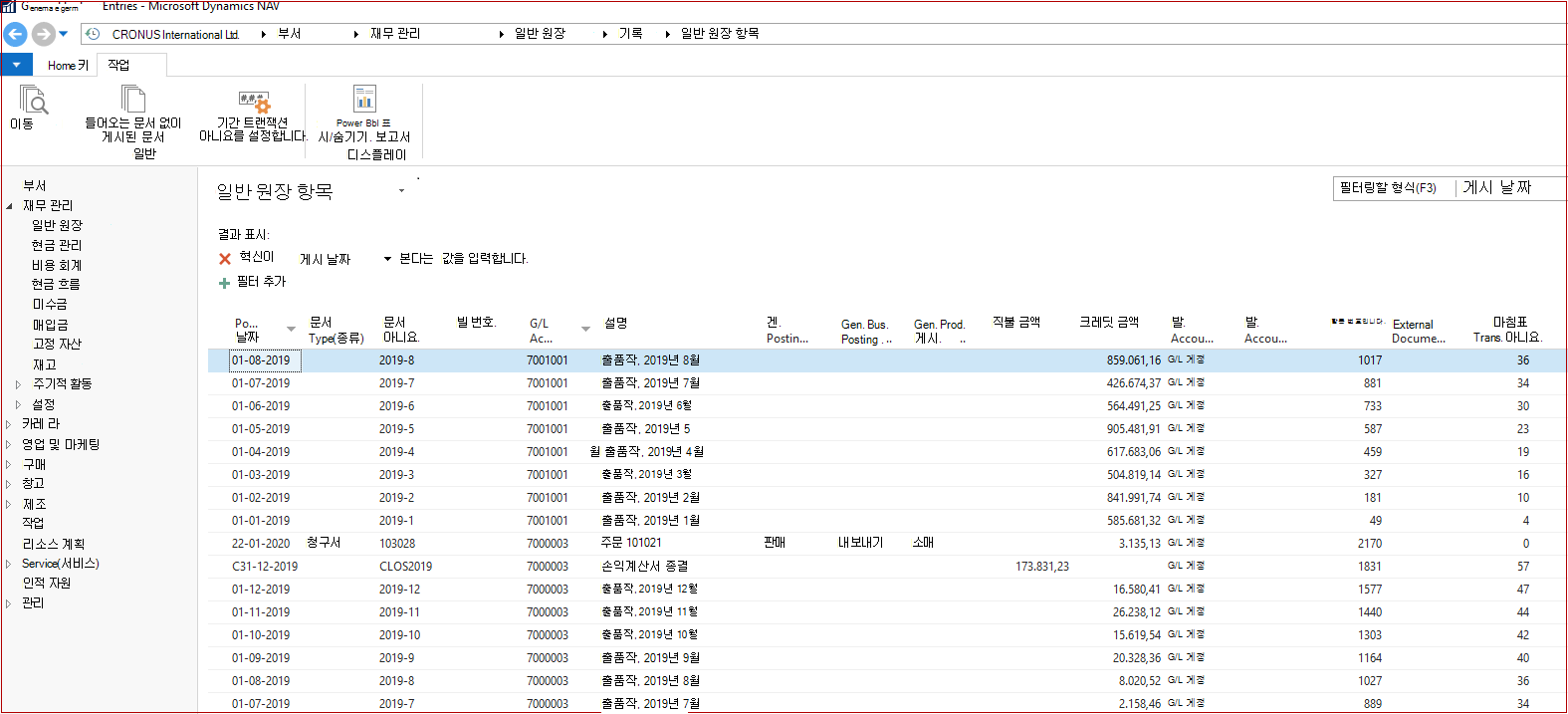Screen dimensions: 1568x714
Task: Select 현금 관리 in the navigation pane
Action: click(57, 246)
